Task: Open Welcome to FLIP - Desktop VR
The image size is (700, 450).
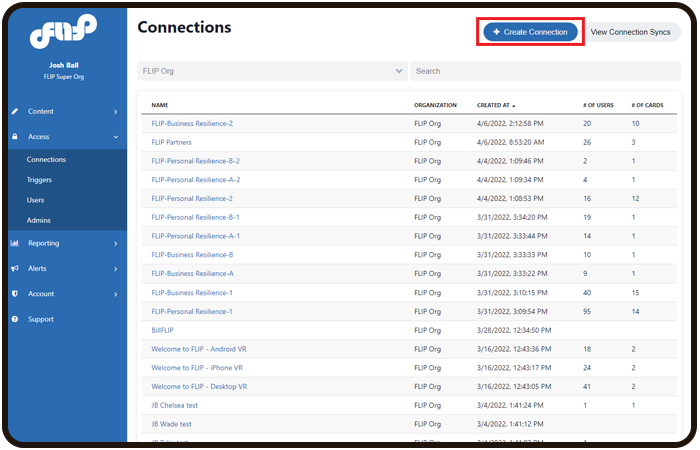Action: click(x=199, y=387)
